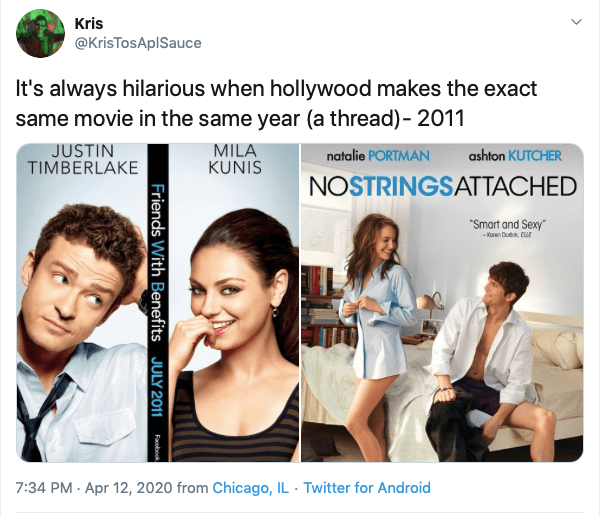Open the tweet options chevron menu
The width and height of the screenshot is (600, 515).
(576, 22)
